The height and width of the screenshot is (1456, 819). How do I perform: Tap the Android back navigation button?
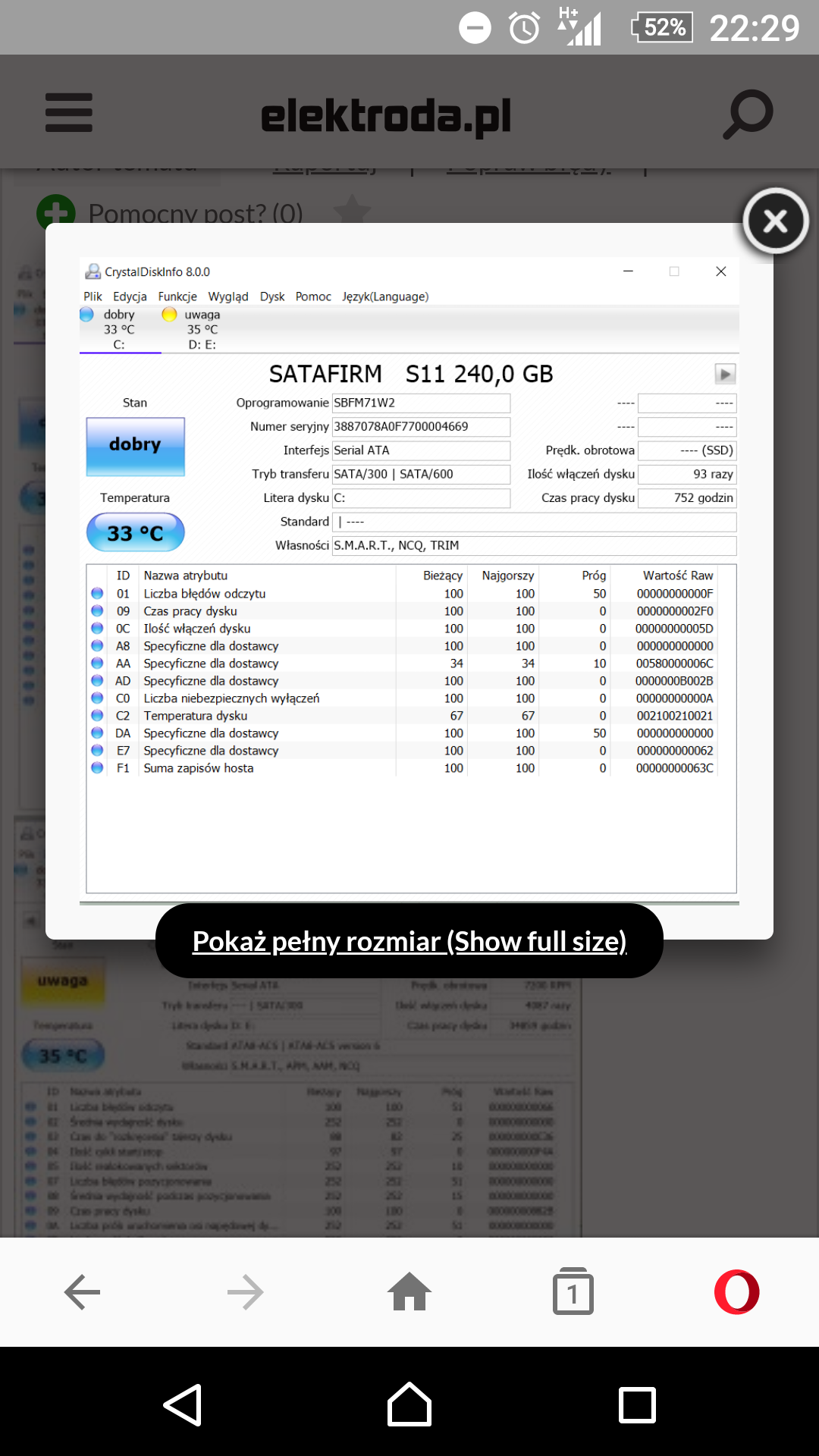coord(183,1405)
